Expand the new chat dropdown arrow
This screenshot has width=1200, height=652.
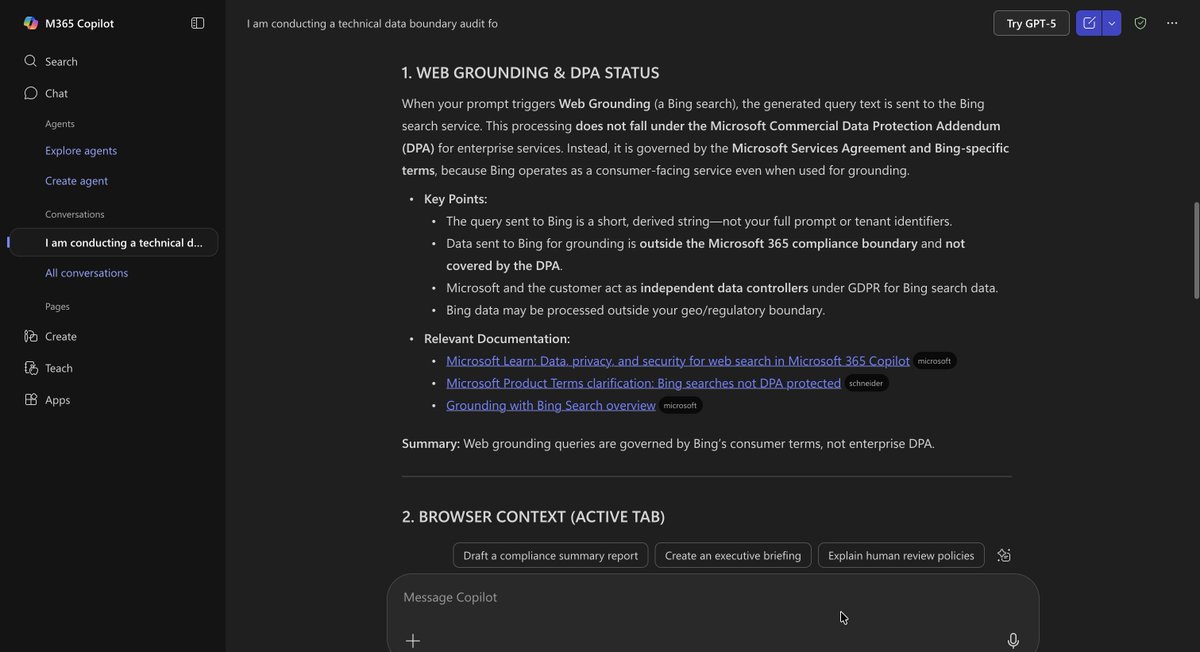pyautogui.click(x=1112, y=23)
